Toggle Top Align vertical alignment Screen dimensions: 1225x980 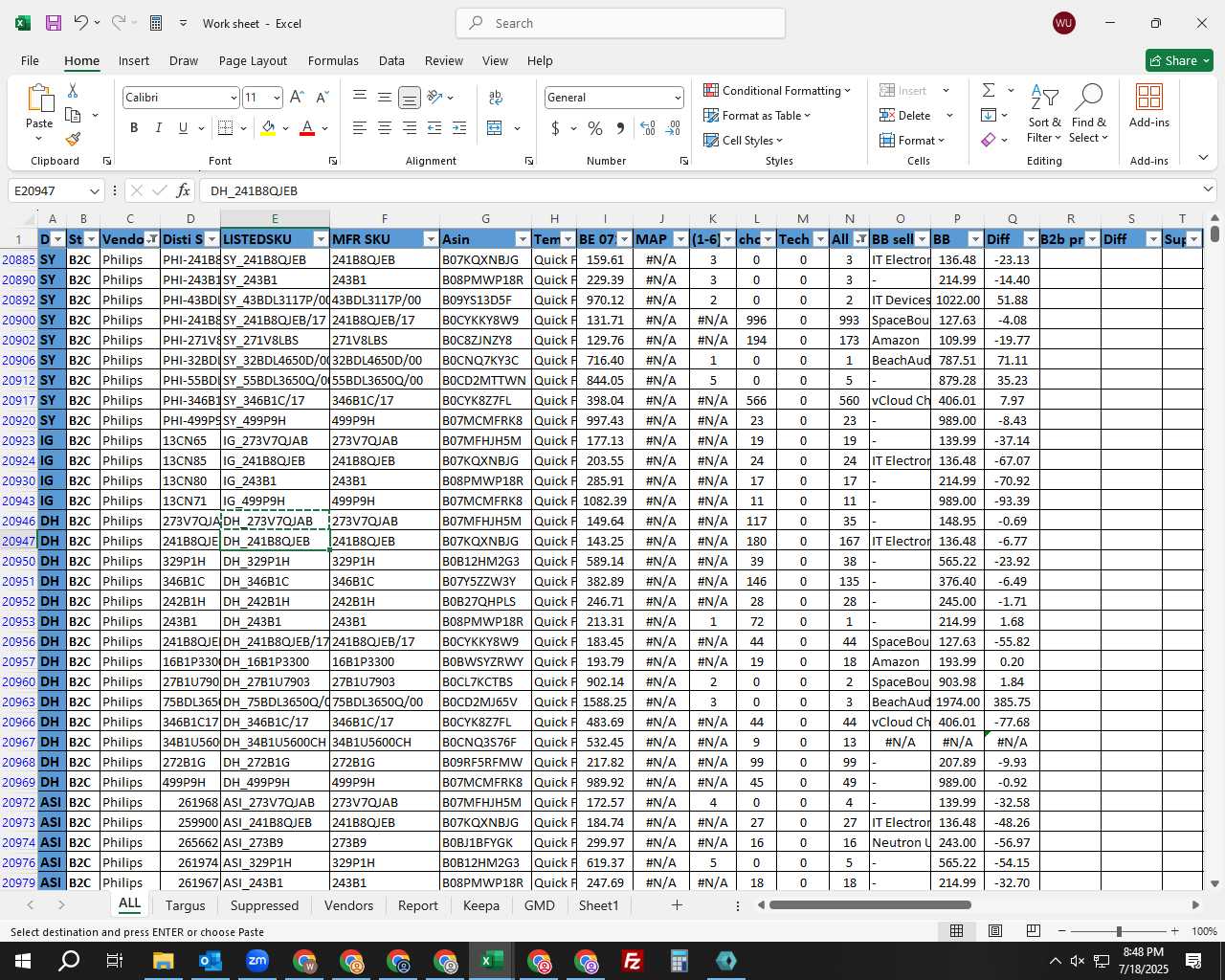(360, 98)
